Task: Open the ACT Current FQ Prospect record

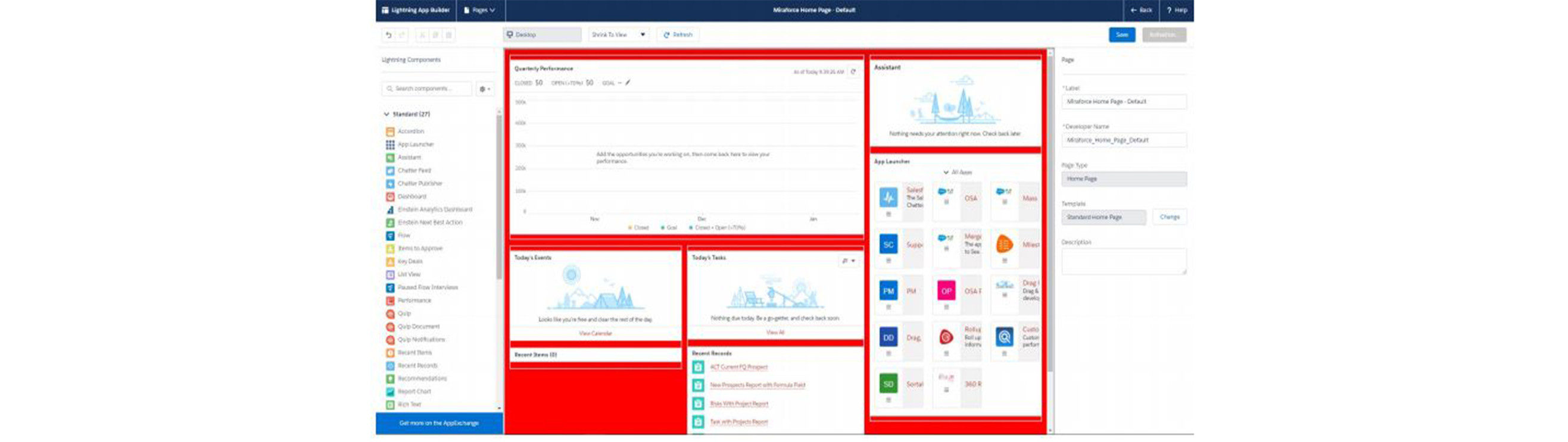Action: (739, 367)
